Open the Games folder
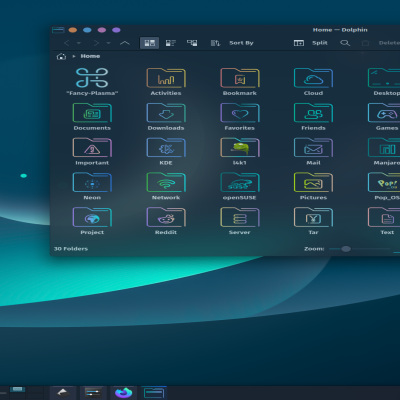The image size is (400, 400). click(x=385, y=117)
